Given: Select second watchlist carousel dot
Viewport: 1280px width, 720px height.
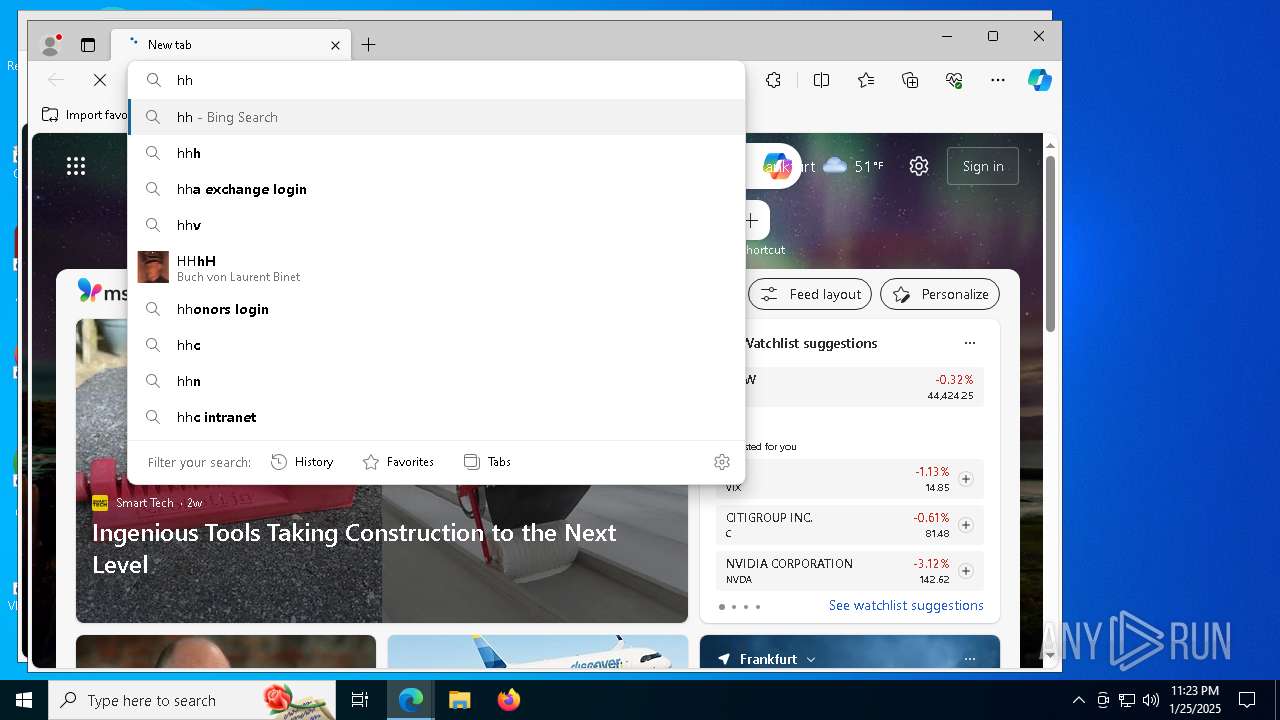Looking at the screenshot, I should [x=733, y=607].
